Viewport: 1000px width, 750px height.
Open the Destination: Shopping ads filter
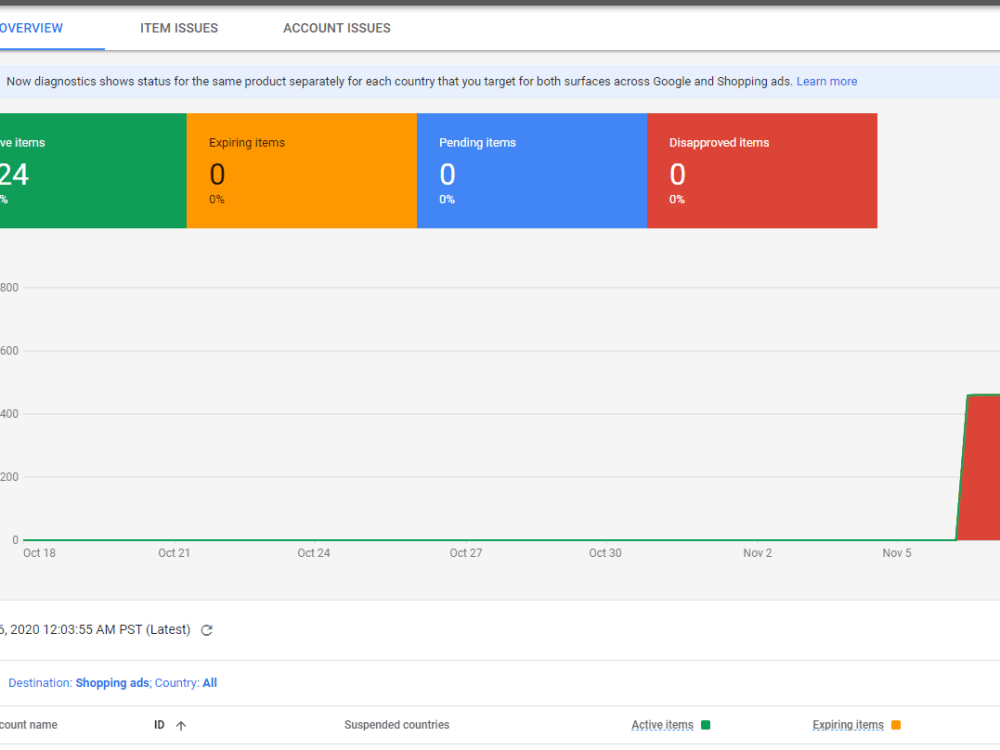[80, 683]
